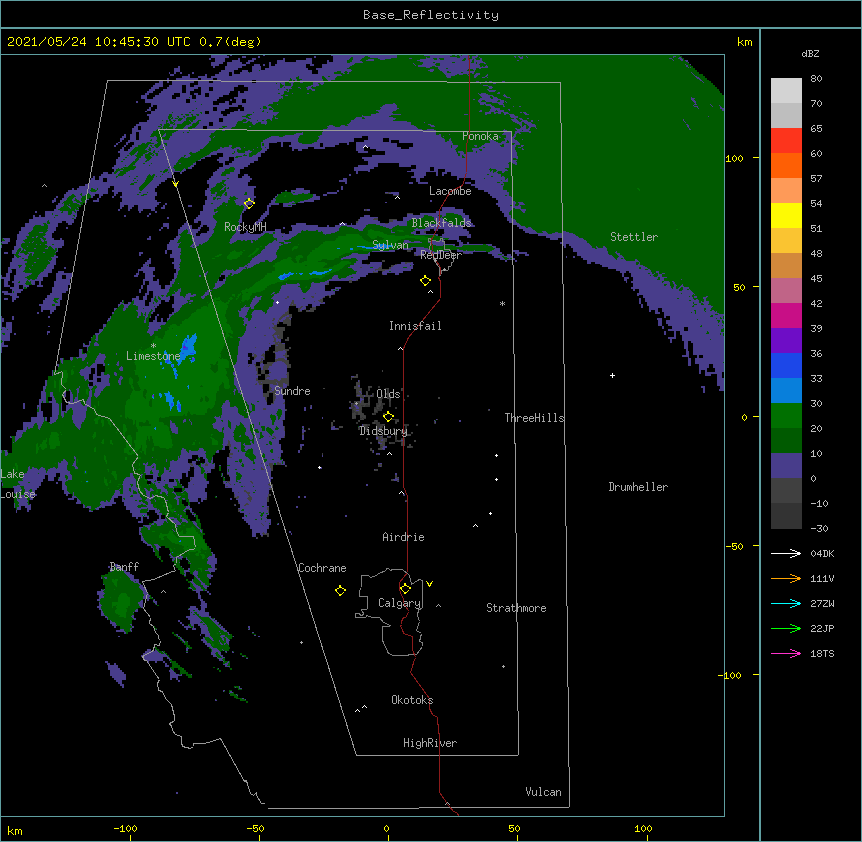Pick the purple swatch in dBZ legend
862x842 pixels.
tap(786, 341)
